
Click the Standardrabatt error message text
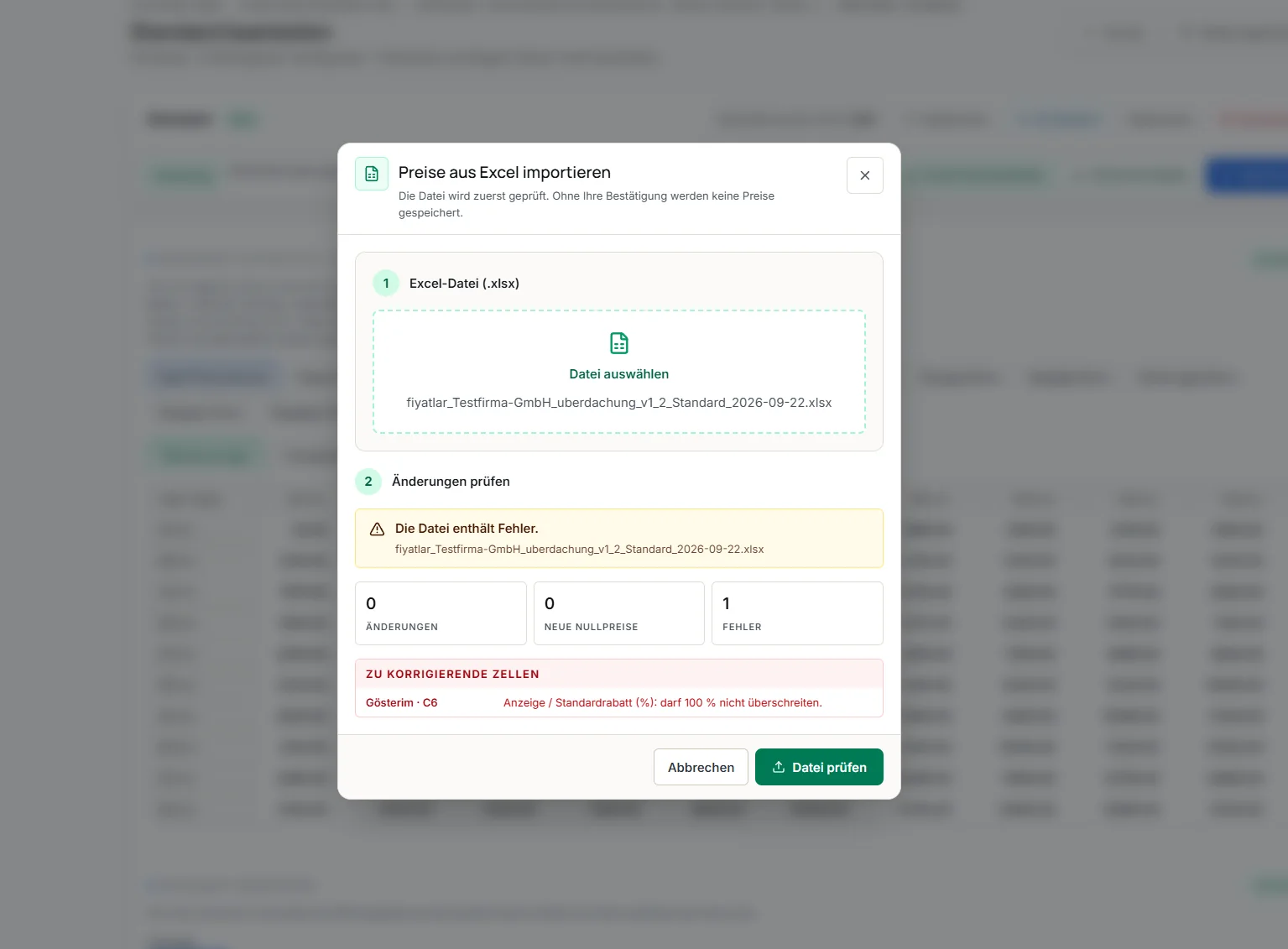click(x=663, y=703)
